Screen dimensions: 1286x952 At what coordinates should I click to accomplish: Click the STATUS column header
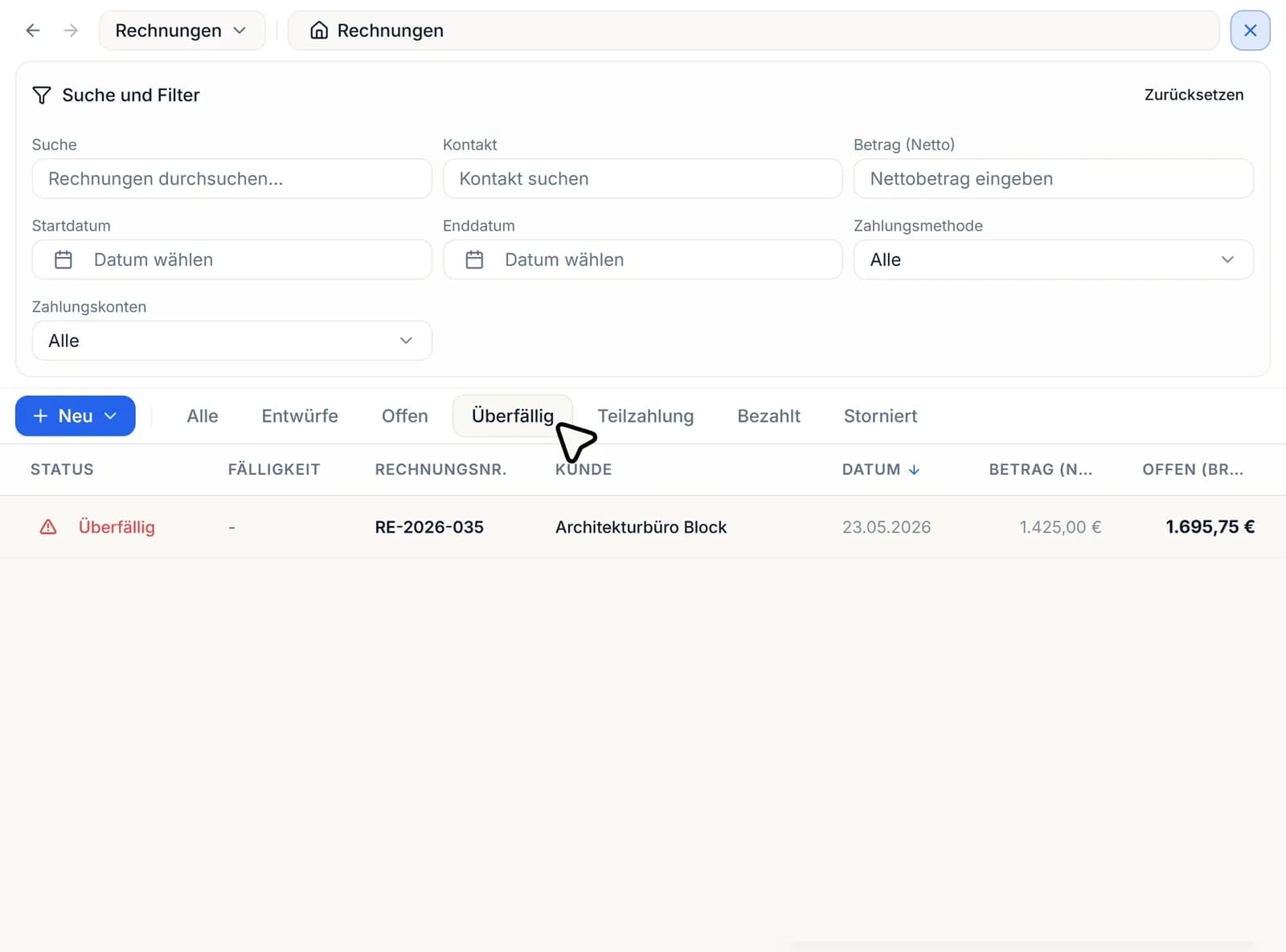pos(62,470)
